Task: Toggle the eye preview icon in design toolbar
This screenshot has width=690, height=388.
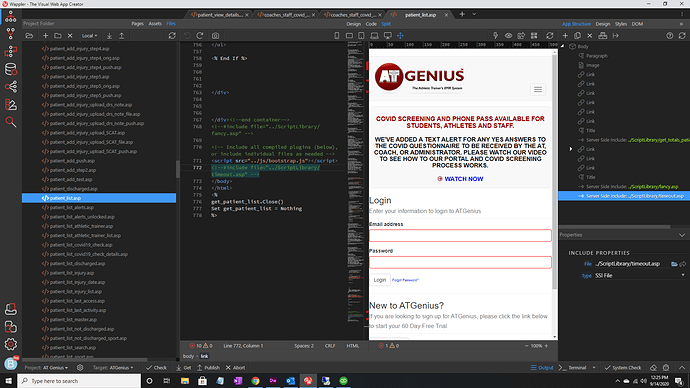Action: pos(508,36)
